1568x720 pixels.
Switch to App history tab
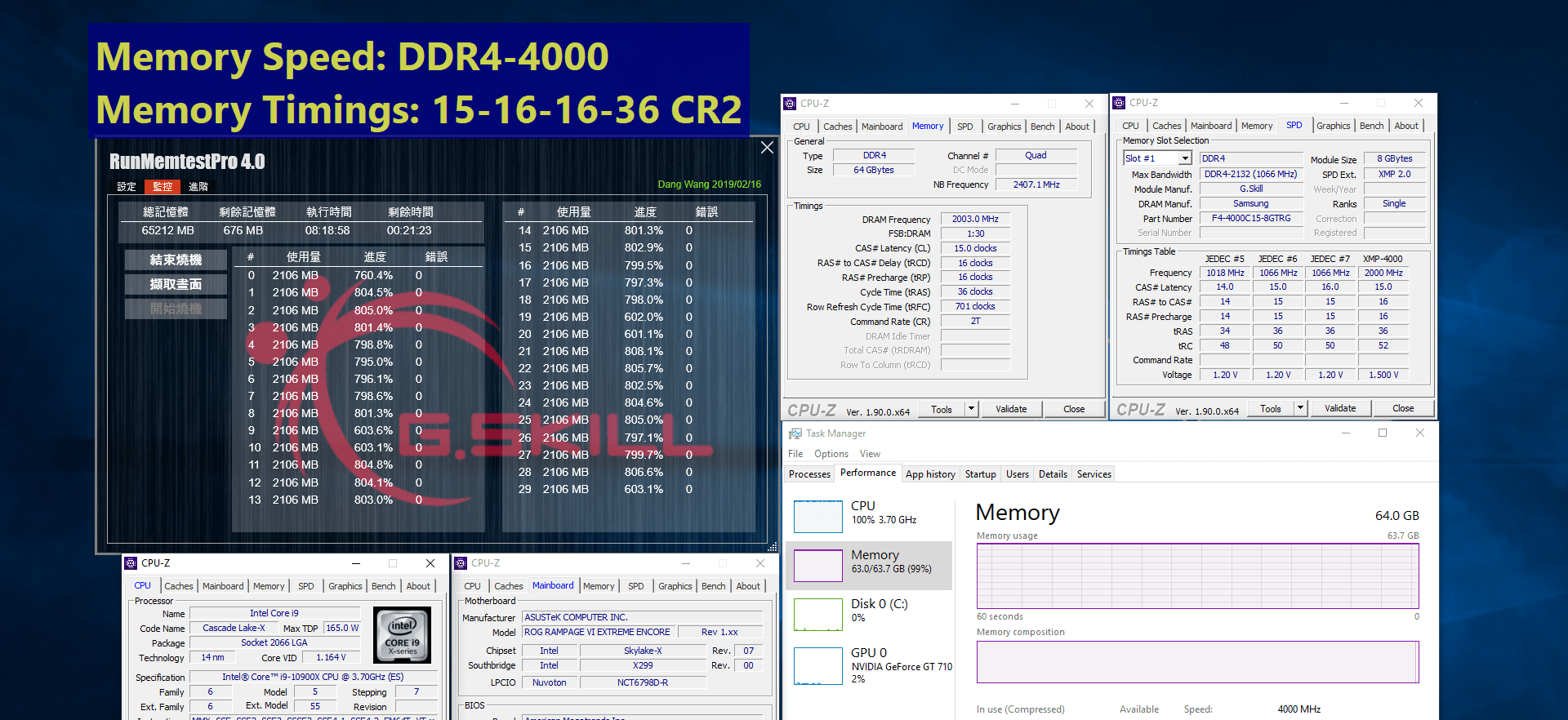point(930,474)
